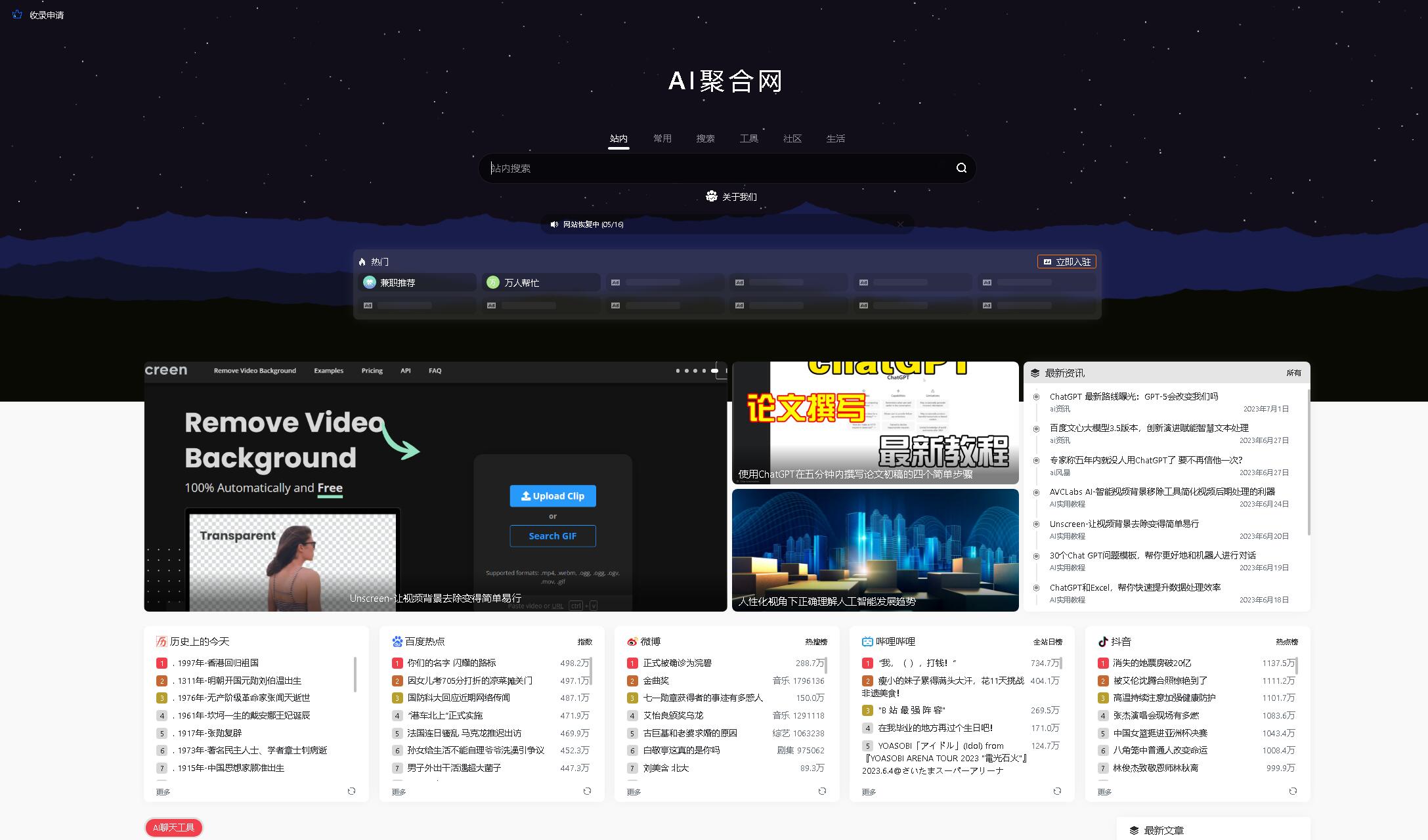Switch to the 社区 tab
Image resolution: width=1428 pixels, height=840 pixels.
(792, 138)
